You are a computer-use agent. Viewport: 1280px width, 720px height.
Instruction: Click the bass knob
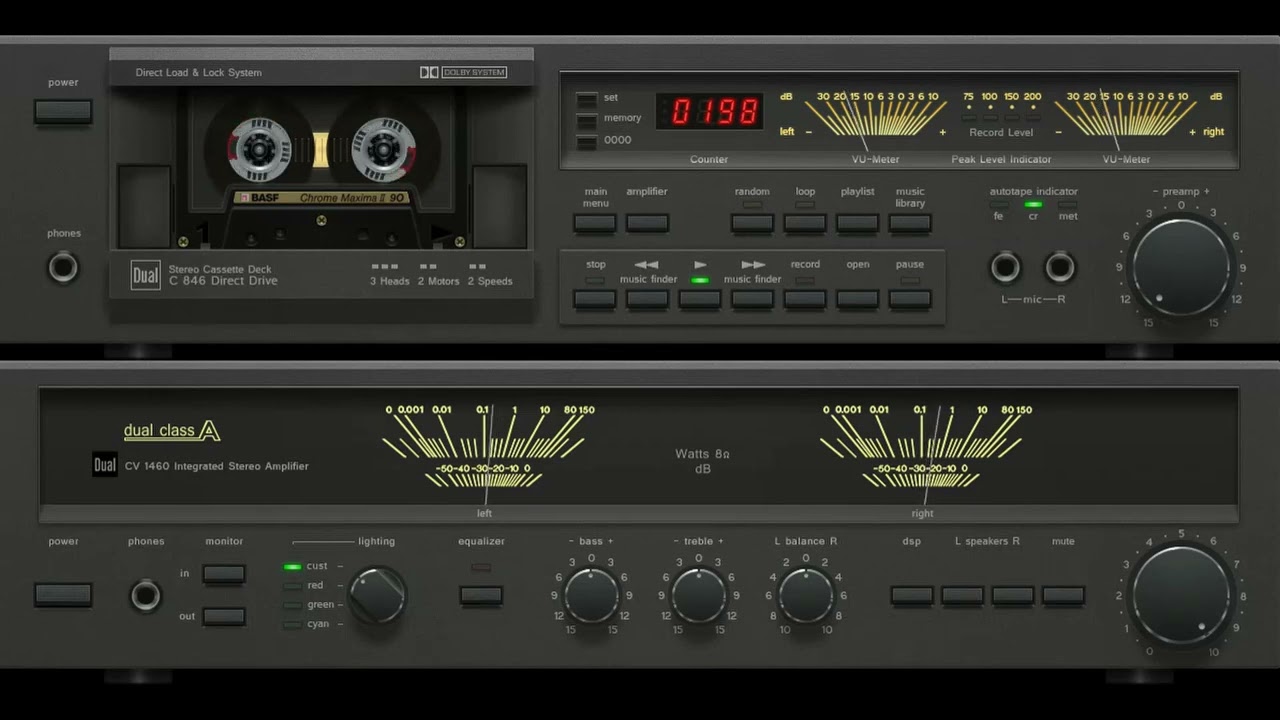[x=591, y=595]
